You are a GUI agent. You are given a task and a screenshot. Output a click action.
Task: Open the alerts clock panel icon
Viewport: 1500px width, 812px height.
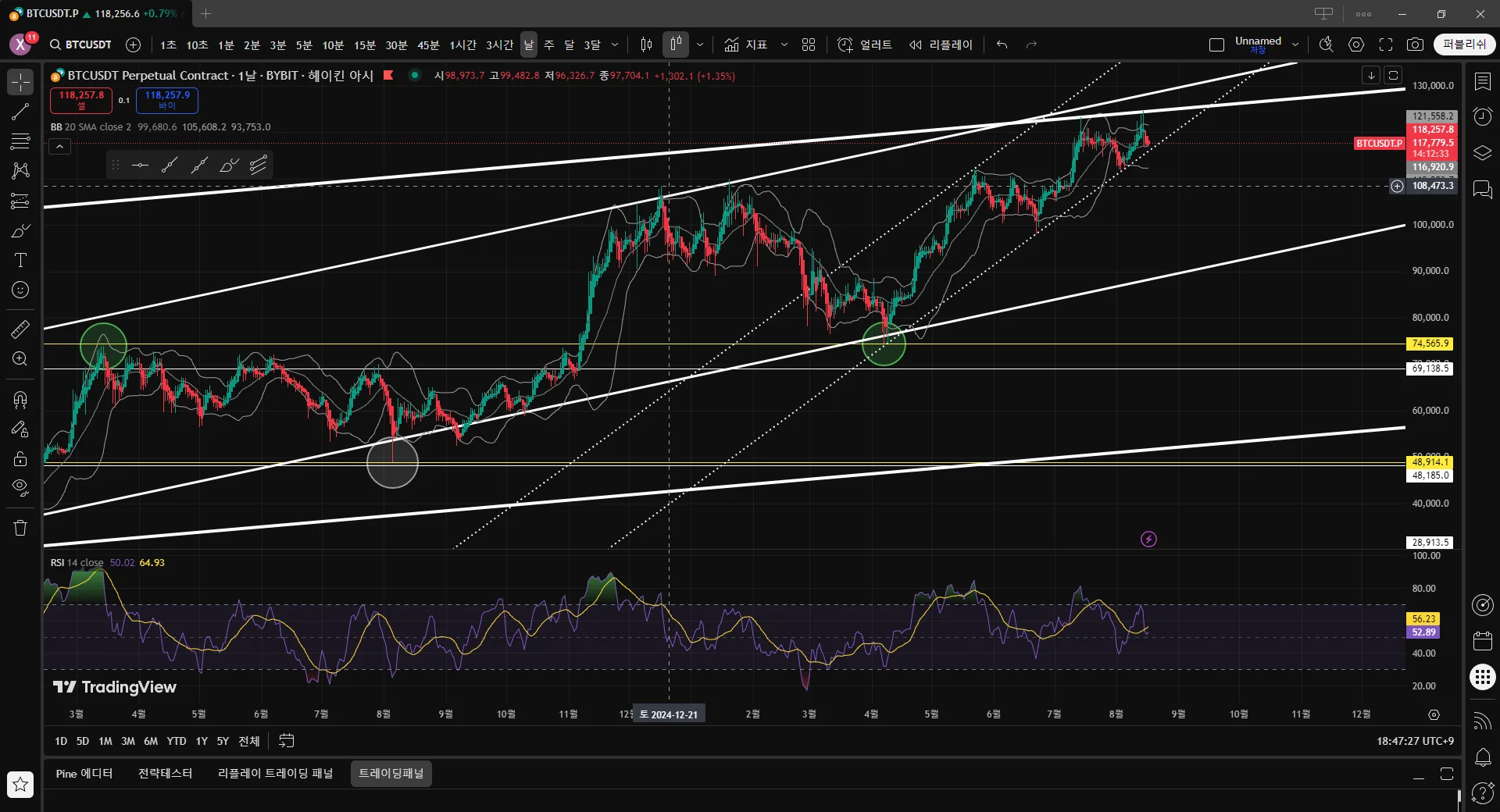[x=1482, y=117]
